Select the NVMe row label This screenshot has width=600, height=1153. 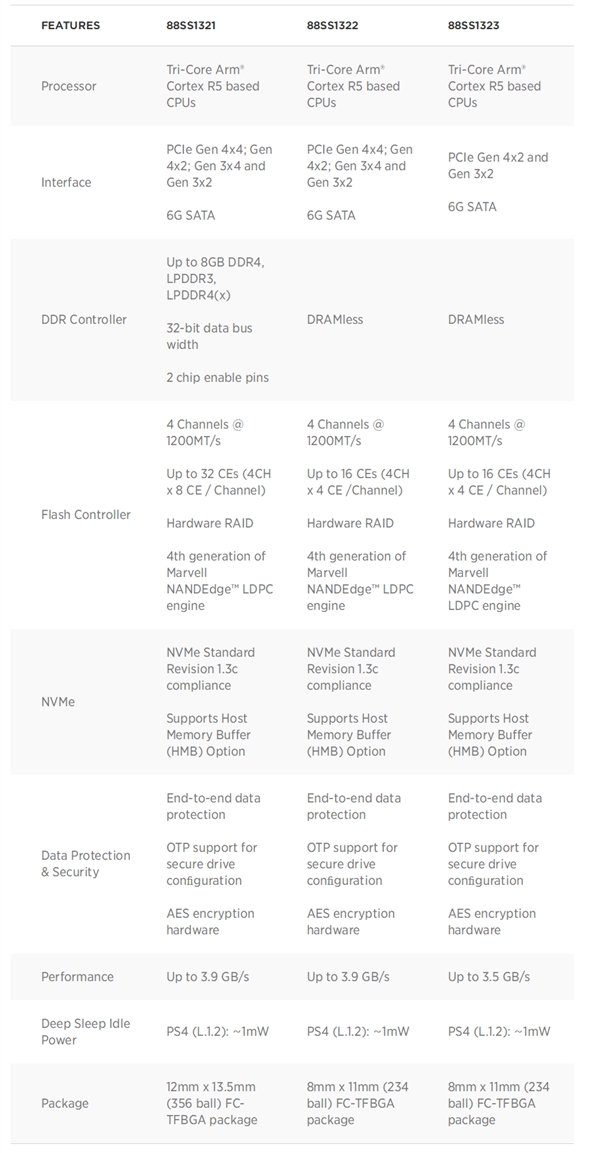tap(58, 702)
